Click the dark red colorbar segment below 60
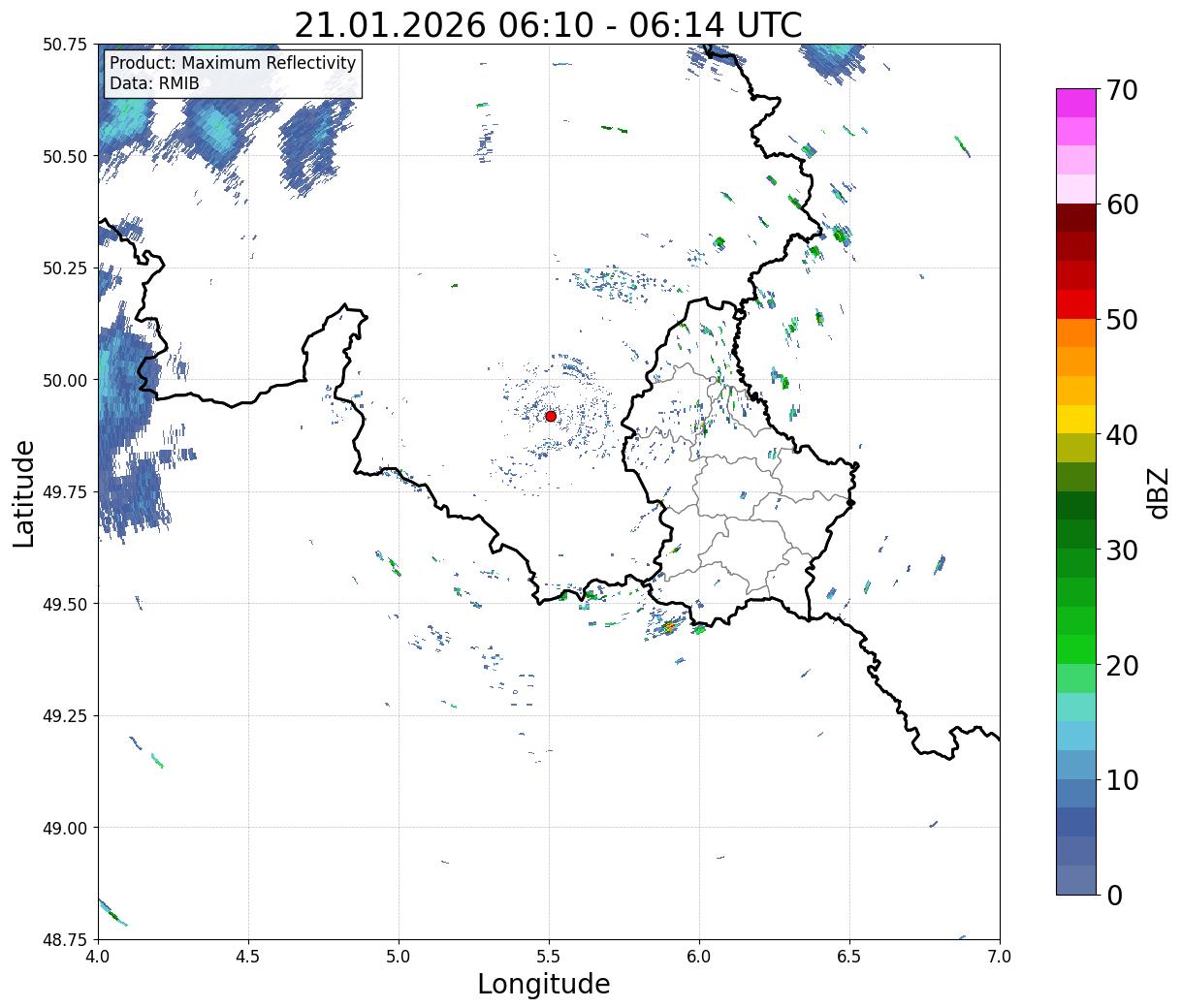 coord(1076,218)
